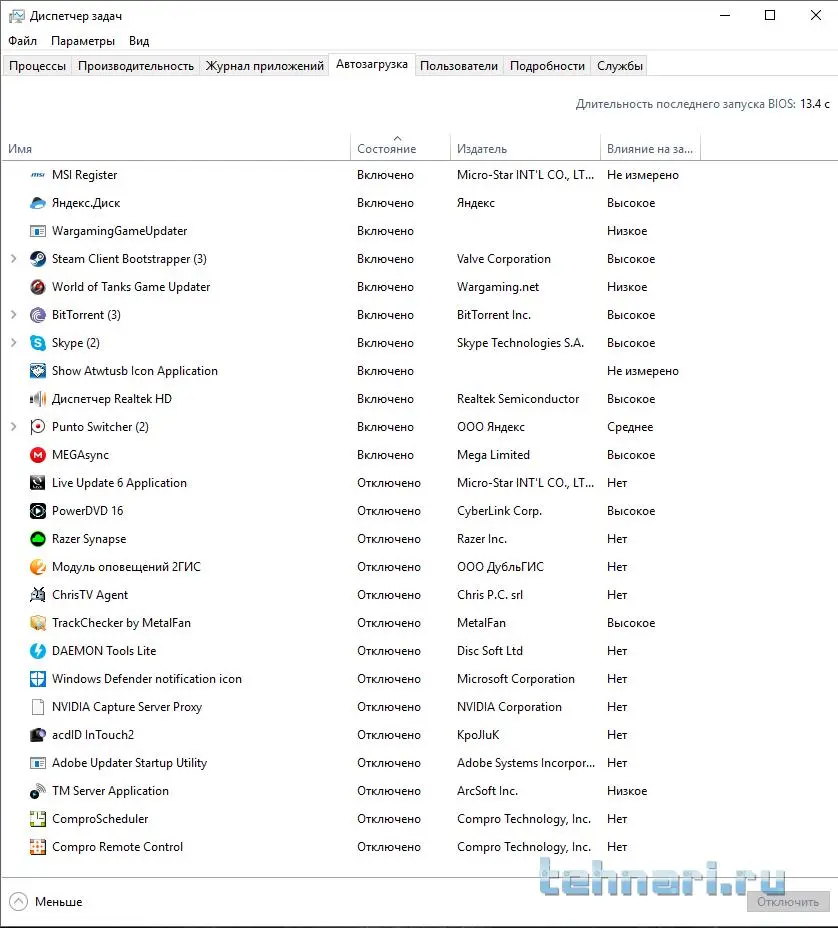Click publisher cell Realtek Semiconductor
Image resolution: width=838 pixels, height=928 pixels.
518,399
